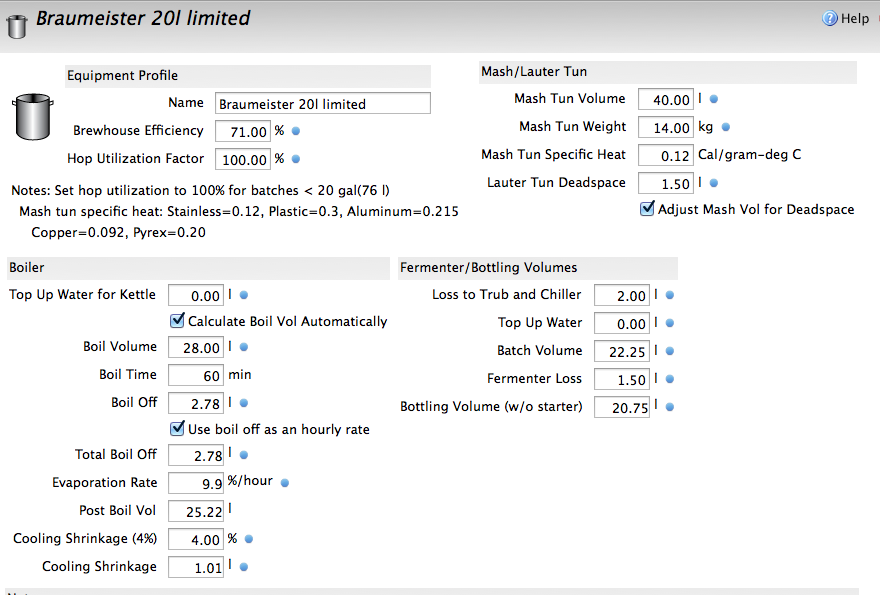This screenshot has height=595, width=880.
Task: Click blue info dot beside fermenter Top Up Water
Action: 670,323
